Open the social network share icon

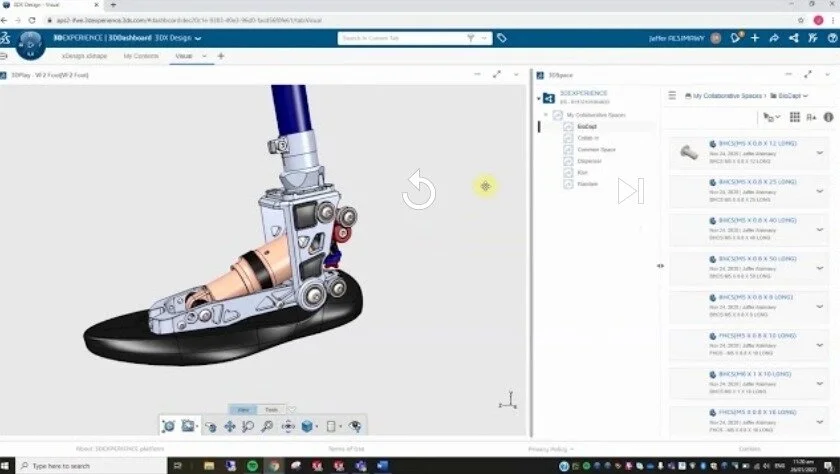point(793,37)
